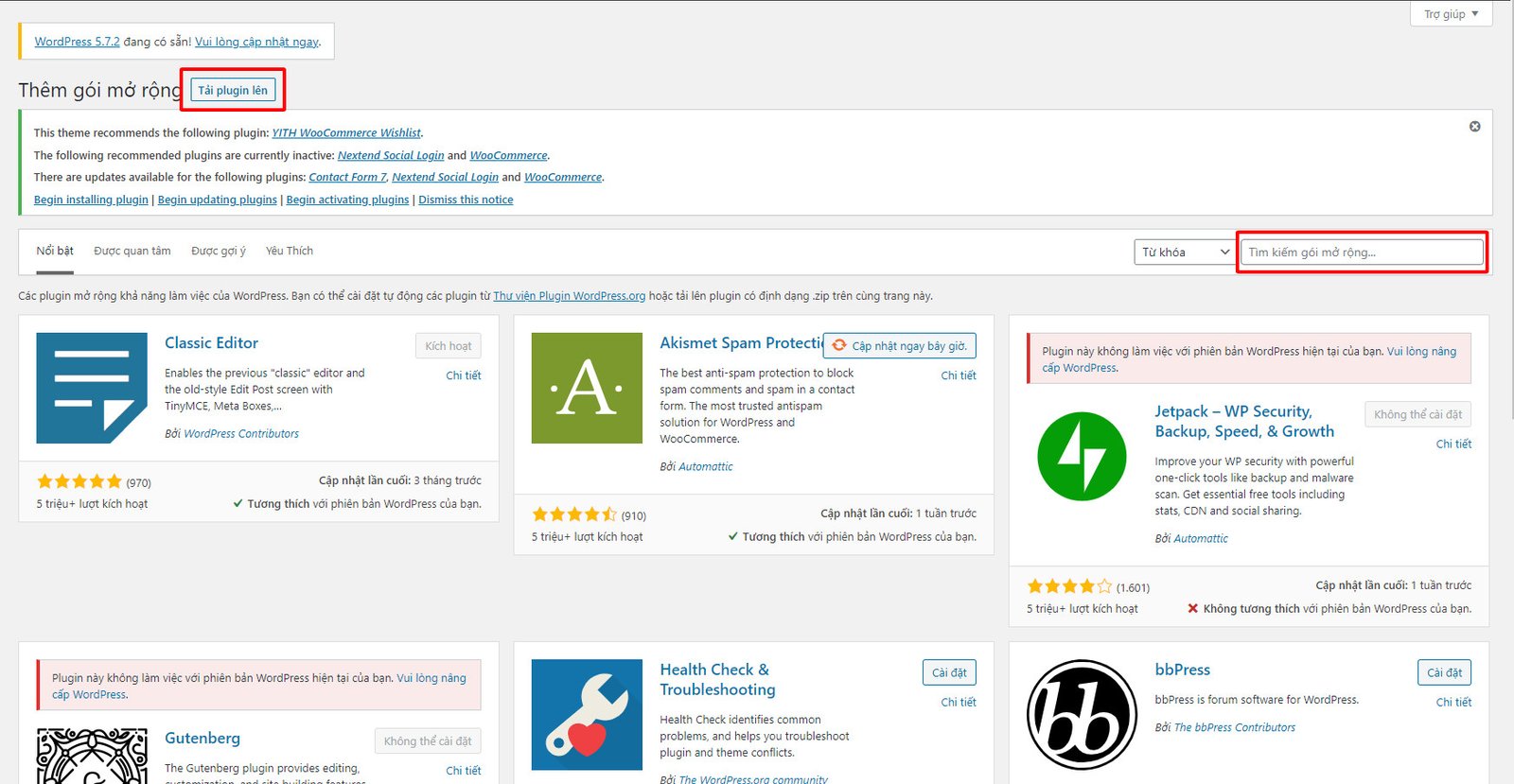Click WooCommerce link in updates available line
This screenshot has height=784, width=1514.
coord(563,177)
